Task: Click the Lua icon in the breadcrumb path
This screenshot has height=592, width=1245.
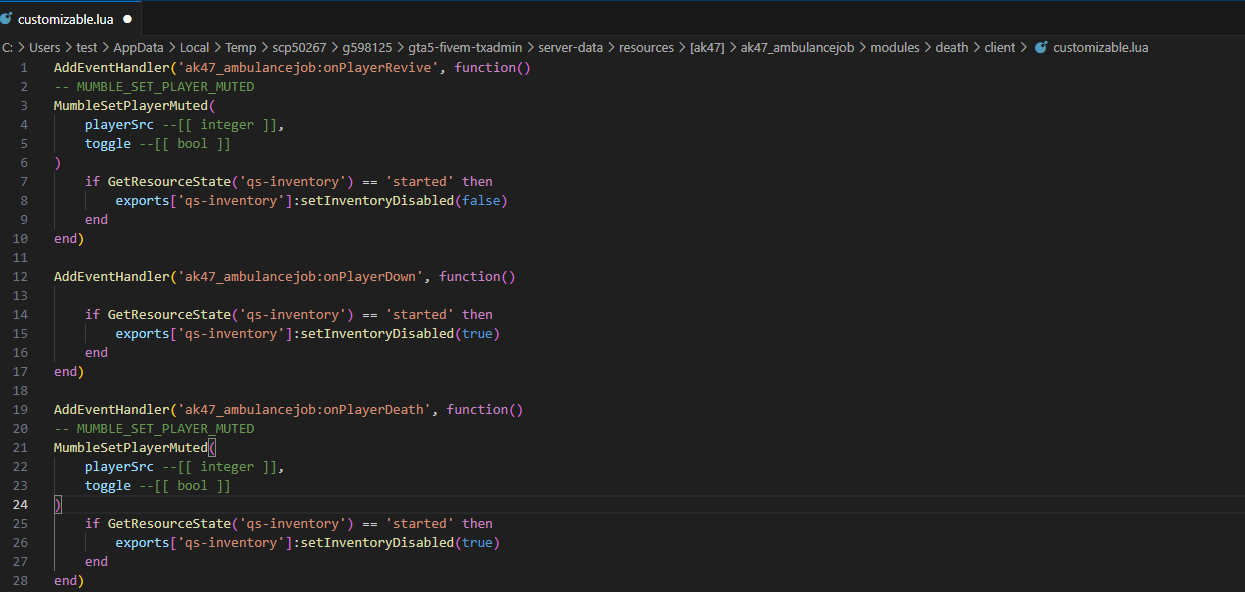Action: pos(1041,47)
